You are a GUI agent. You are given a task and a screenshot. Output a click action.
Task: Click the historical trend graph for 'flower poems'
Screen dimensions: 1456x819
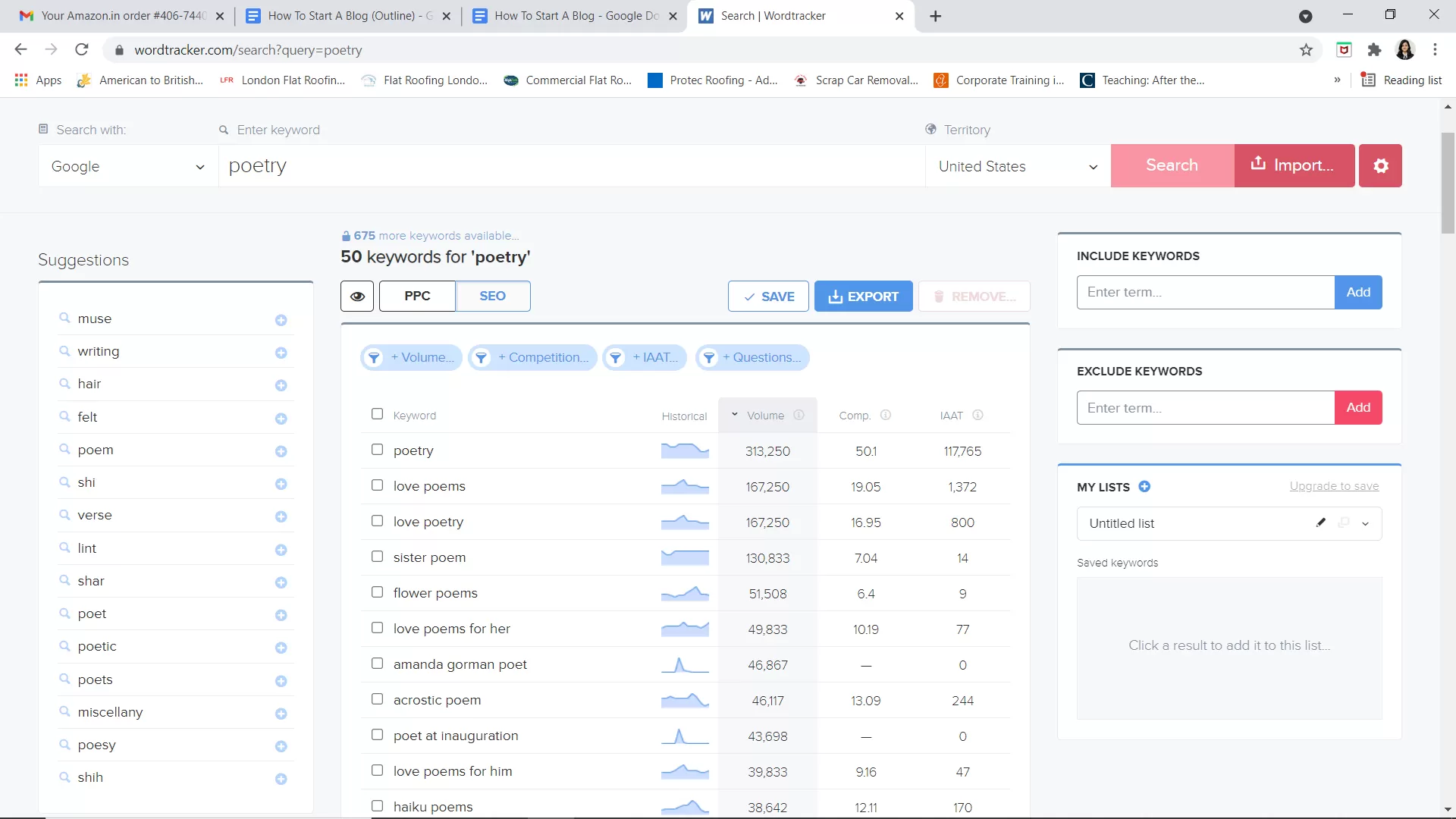click(x=684, y=593)
